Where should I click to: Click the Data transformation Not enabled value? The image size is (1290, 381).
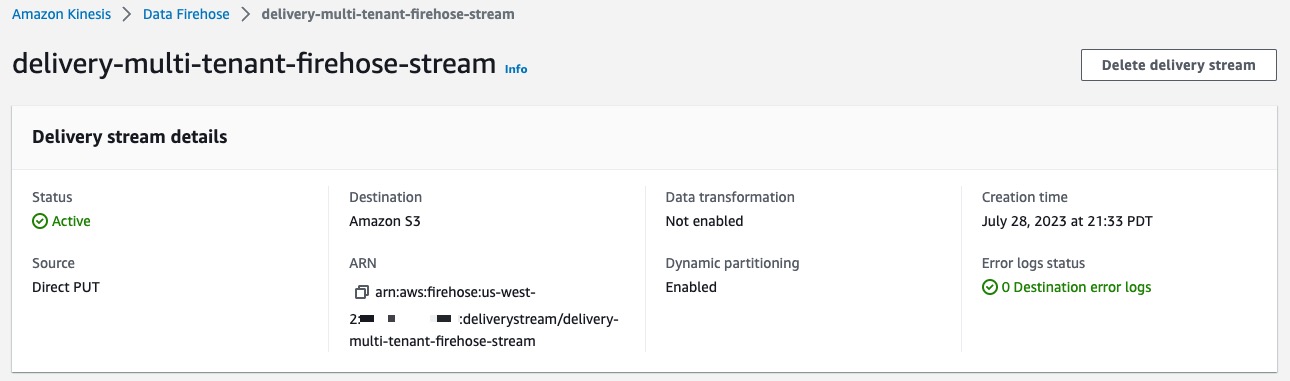coord(704,221)
